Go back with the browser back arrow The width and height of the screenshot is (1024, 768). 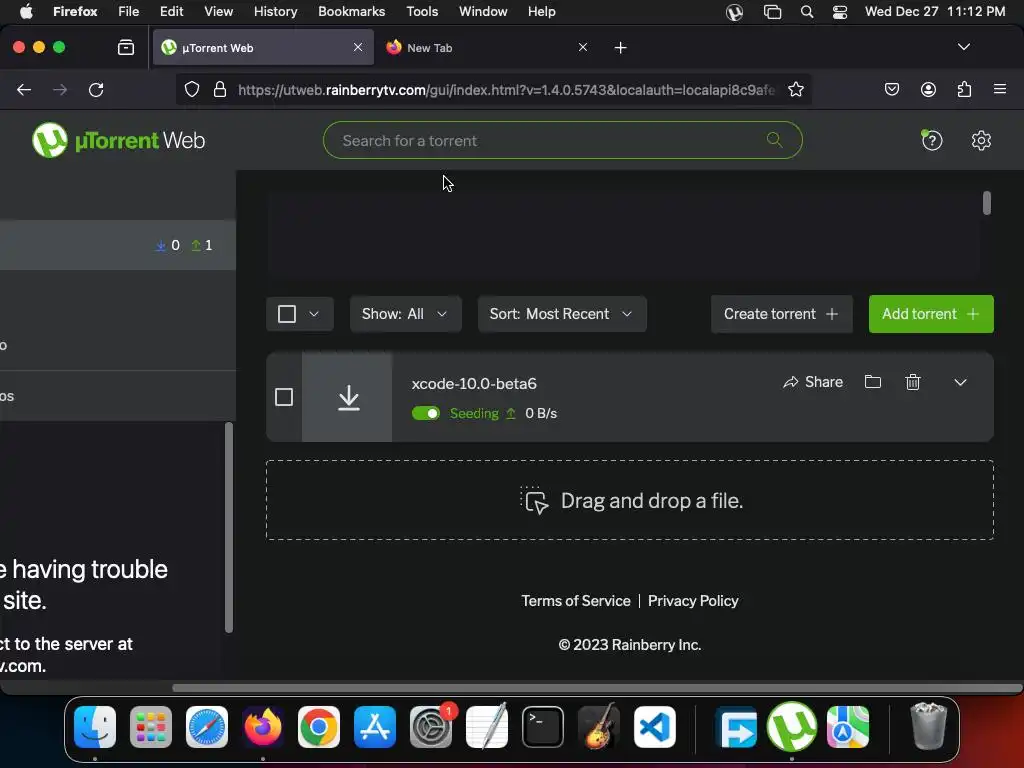24,89
